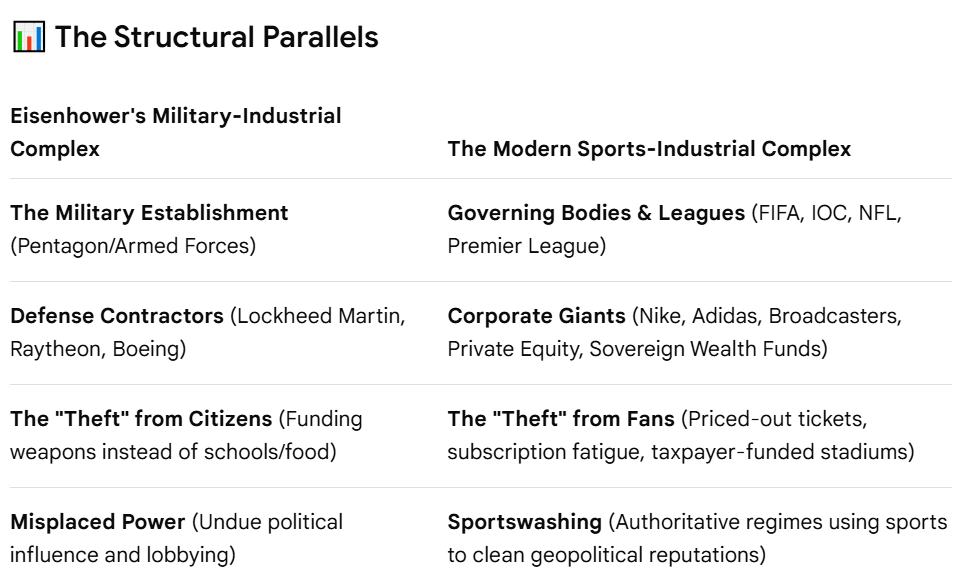Image resolution: width=967 pixels, height=587 pixels.
Task: Click 'The "Theft" from Citizens' bold text
Action: coord(141,419)
